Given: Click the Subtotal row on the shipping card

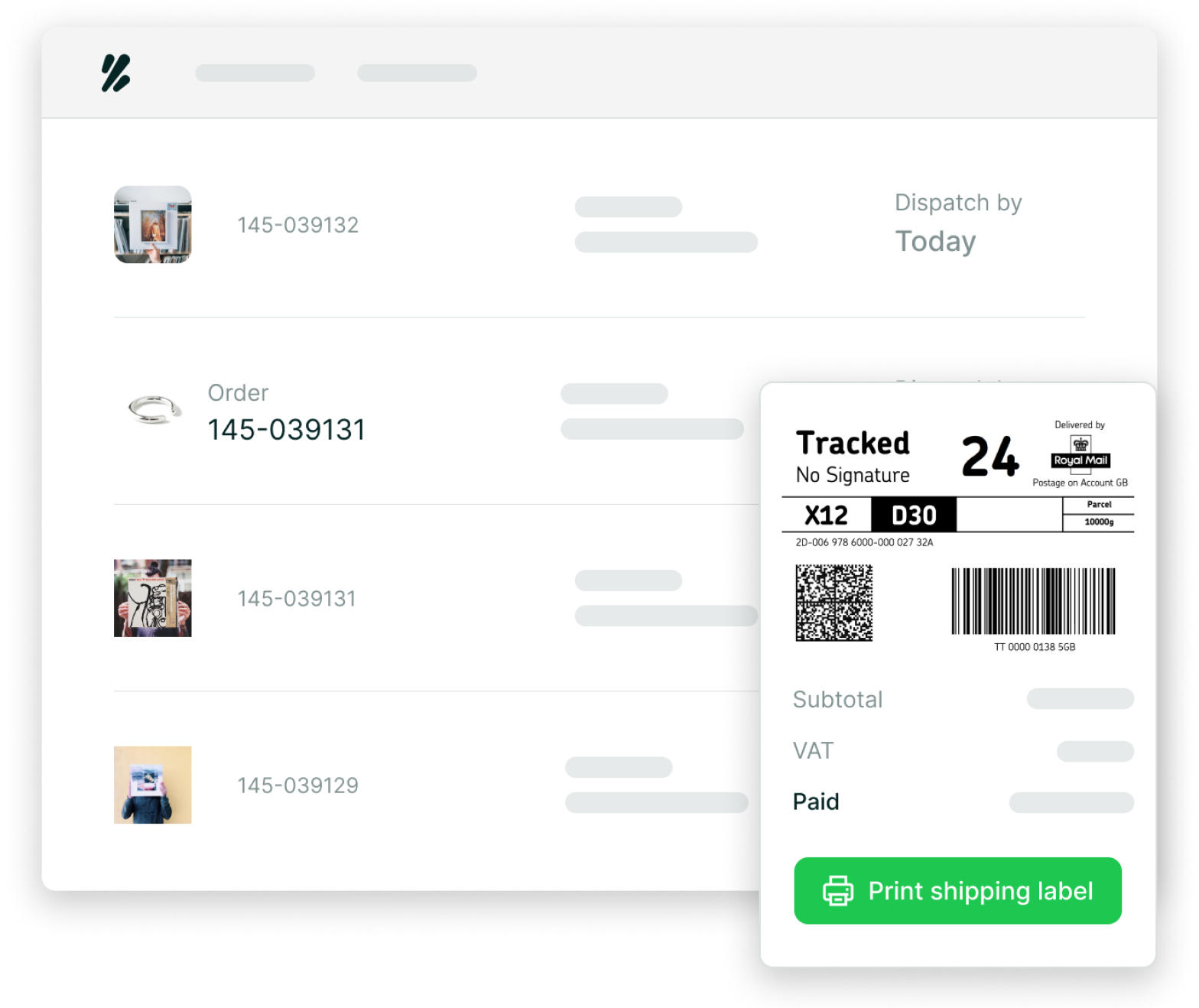Looking at the screenshot, I should point(837,699).
